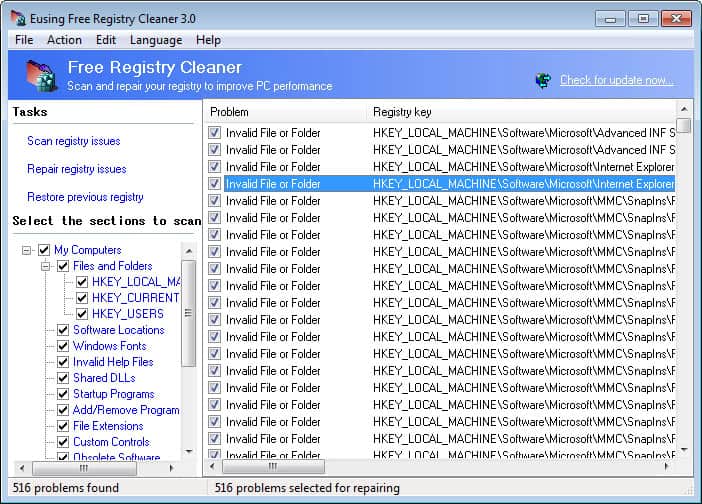
Task: Open the File menu
Action: point(24,40)
